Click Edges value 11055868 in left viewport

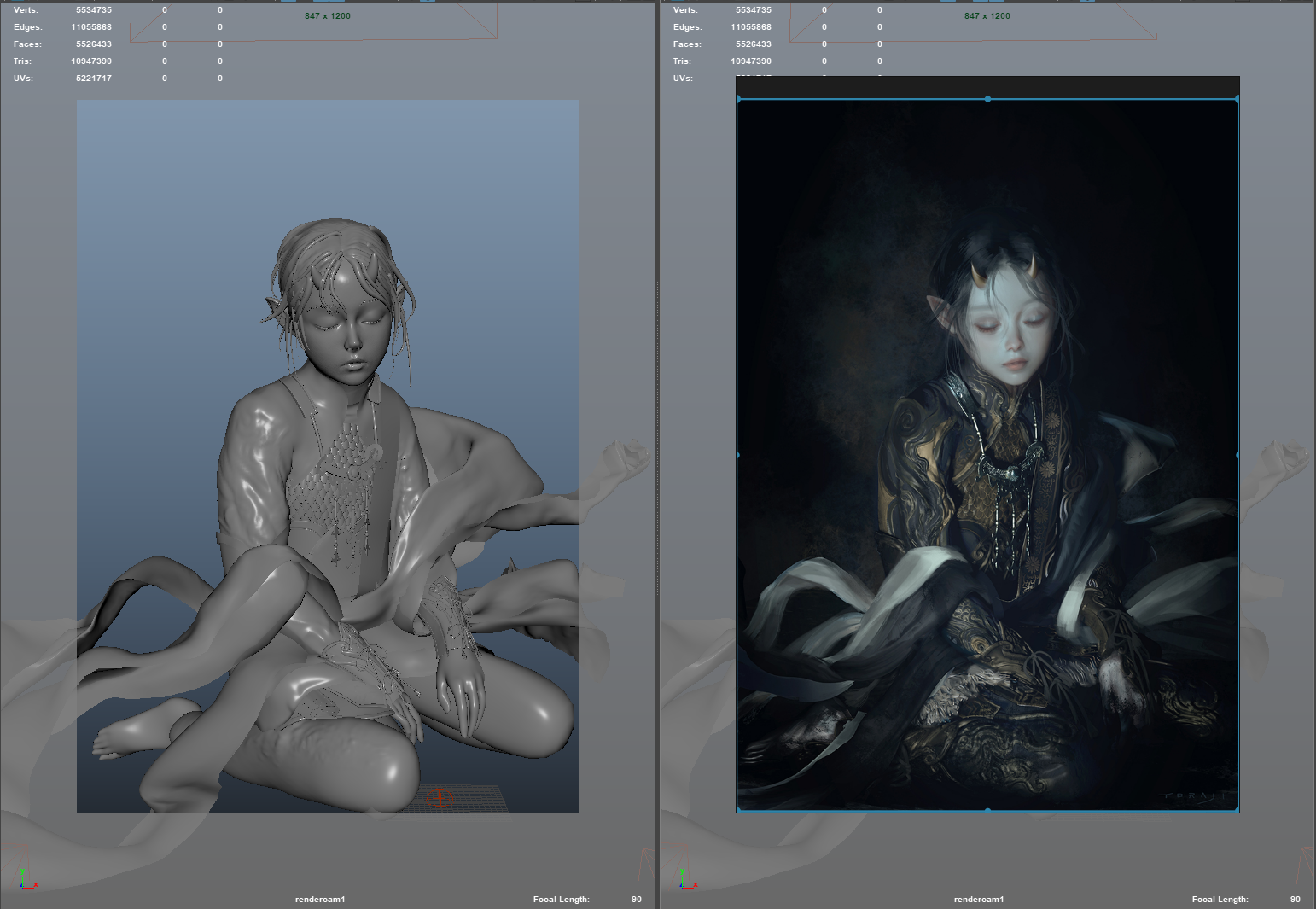point(91,27)
